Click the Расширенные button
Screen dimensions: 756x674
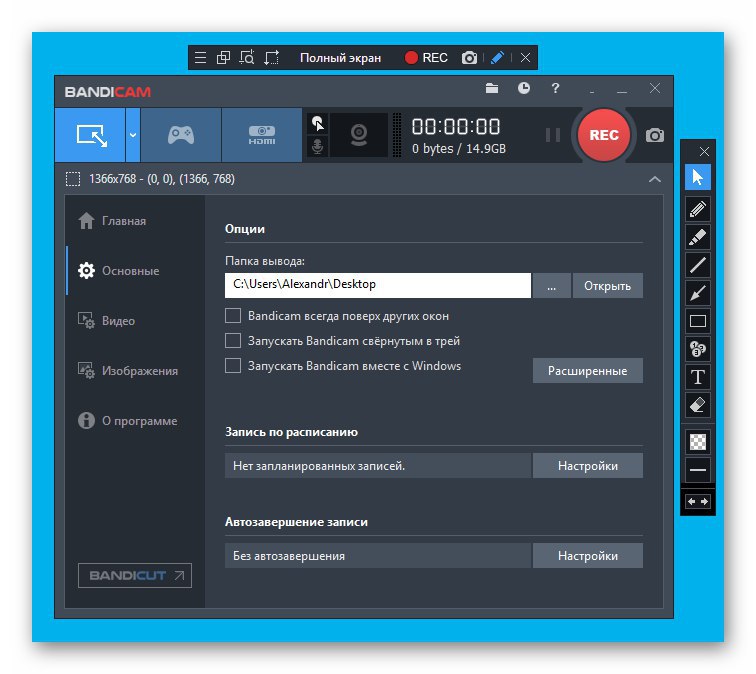[588, 371]
